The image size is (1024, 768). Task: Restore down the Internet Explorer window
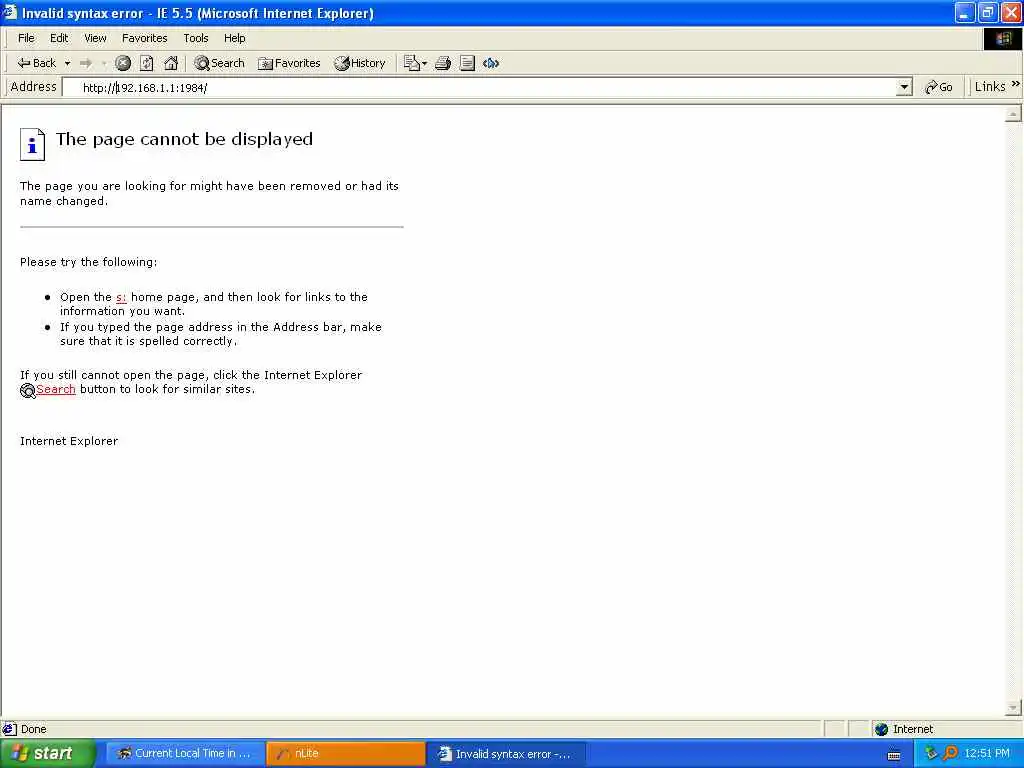[x=988, y=12]
